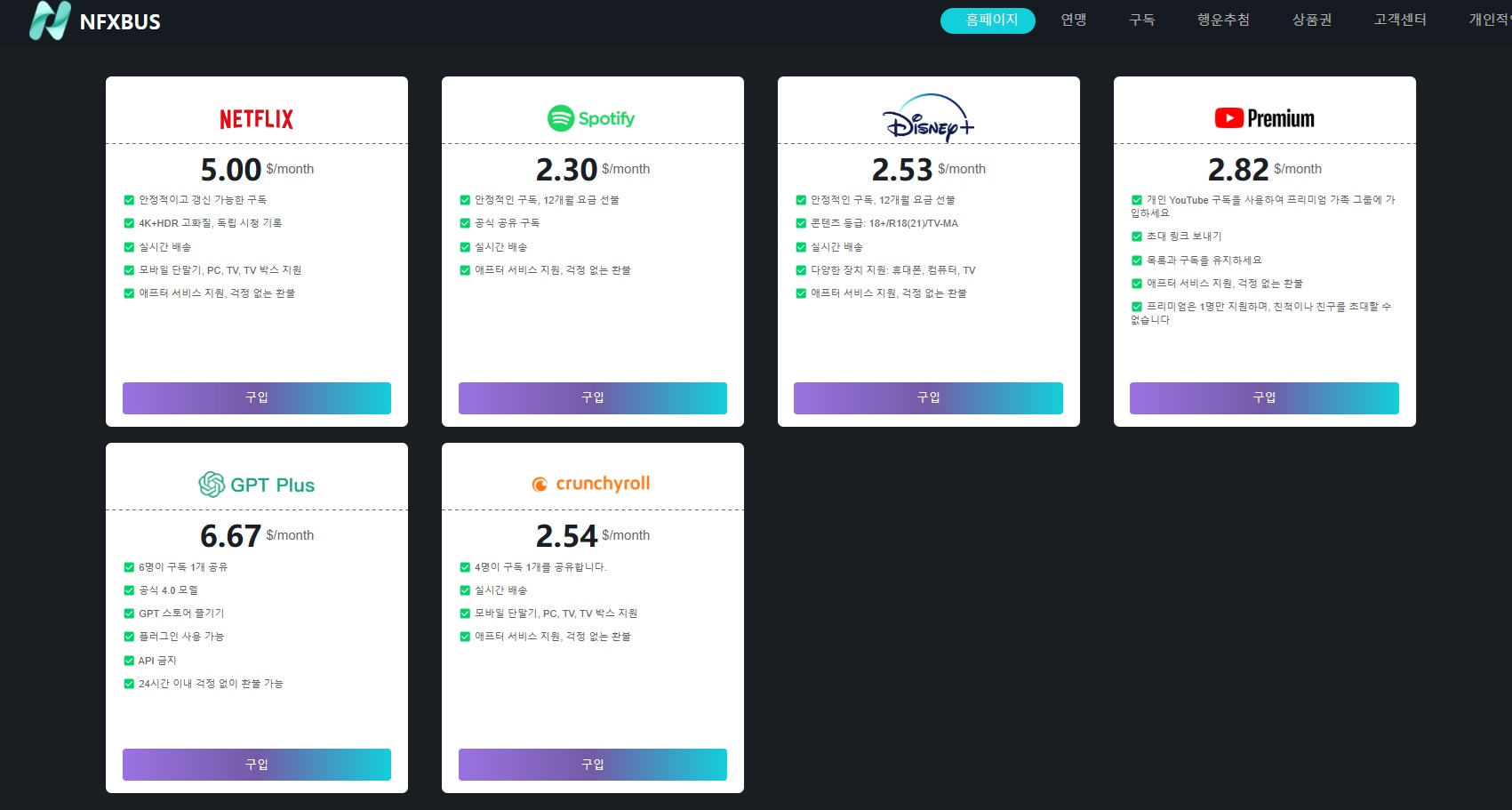The height and width of the screenshot is (810, 1512).
Task: Click the Netflix logo
Action: [256, 119]
